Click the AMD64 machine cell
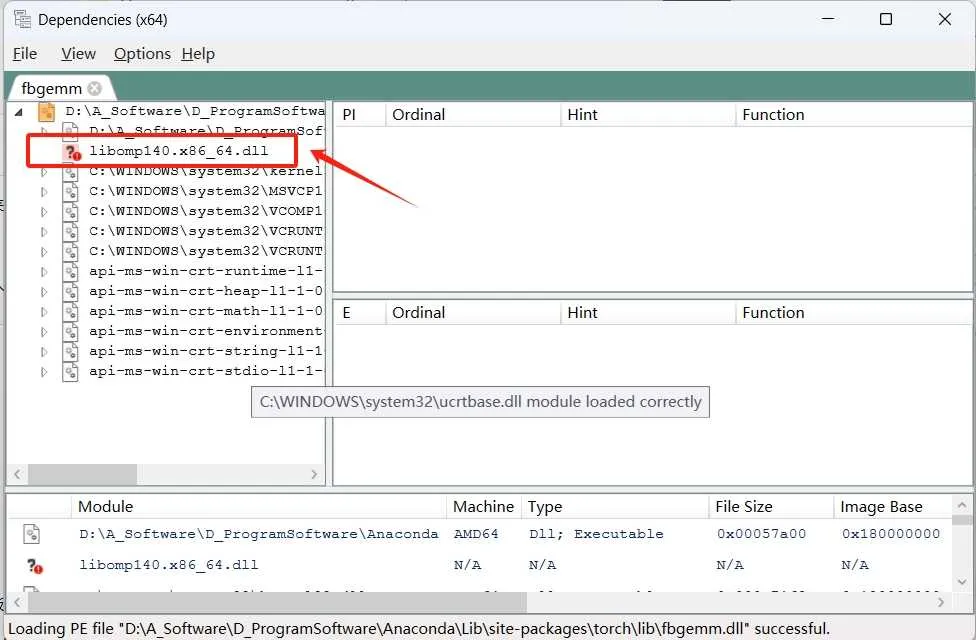976x640 pixels. click(476, 534)
